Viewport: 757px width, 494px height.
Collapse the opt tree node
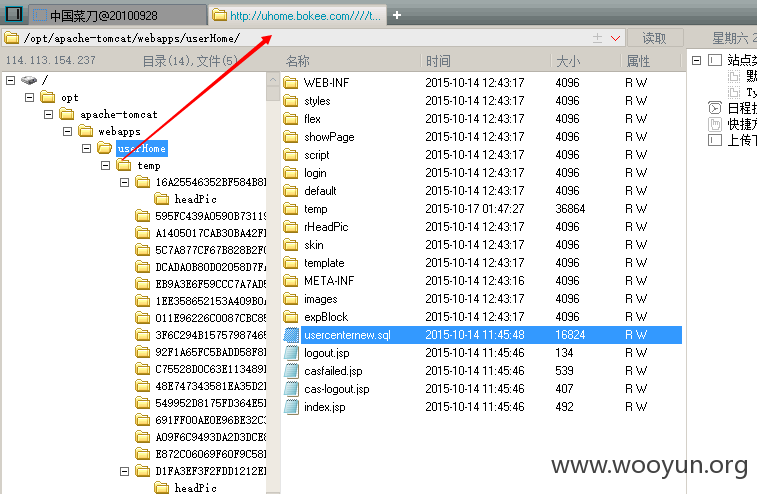pos(29,98)
